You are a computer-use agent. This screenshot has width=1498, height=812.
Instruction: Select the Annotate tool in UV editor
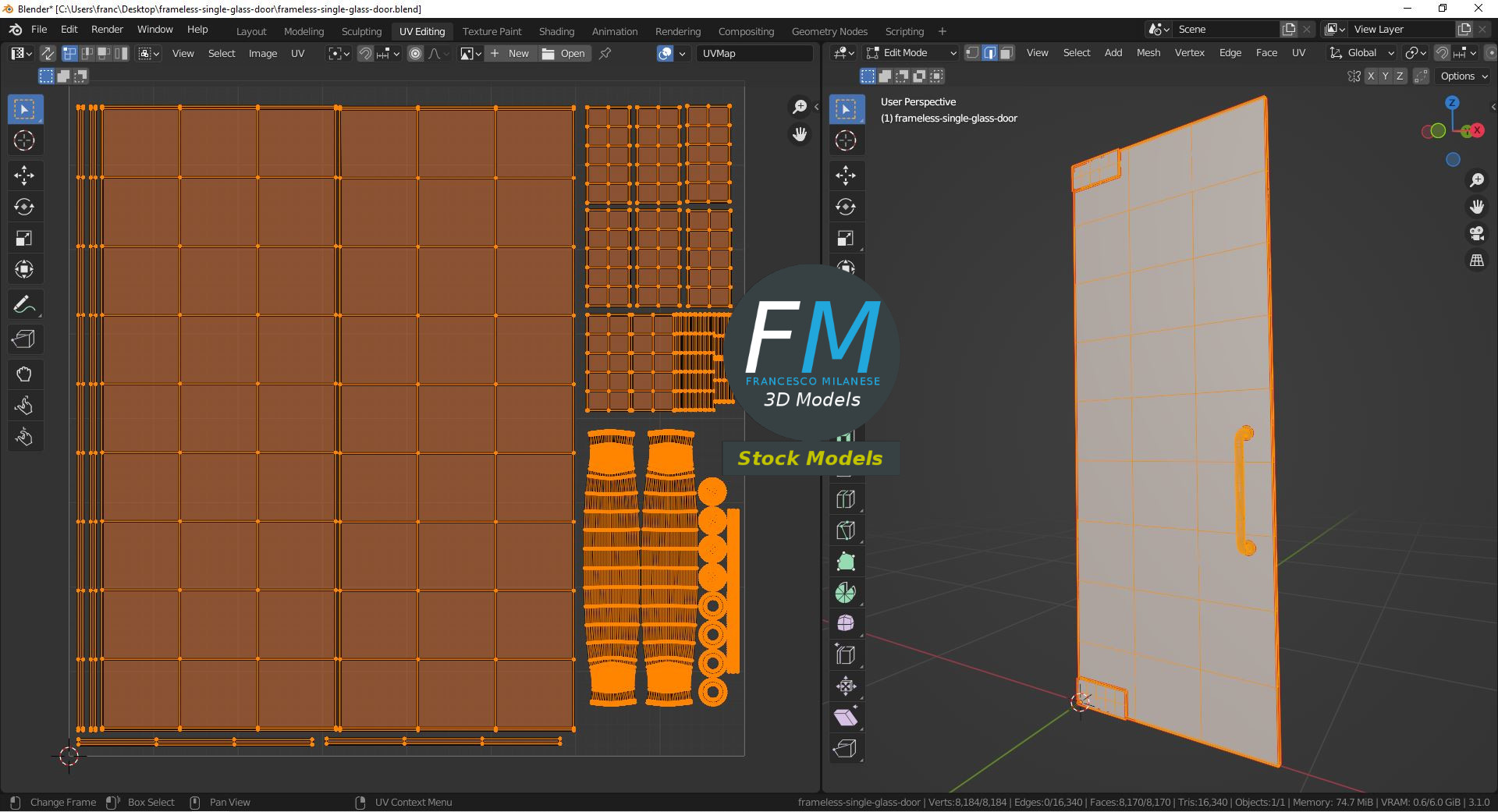point(24,304)
